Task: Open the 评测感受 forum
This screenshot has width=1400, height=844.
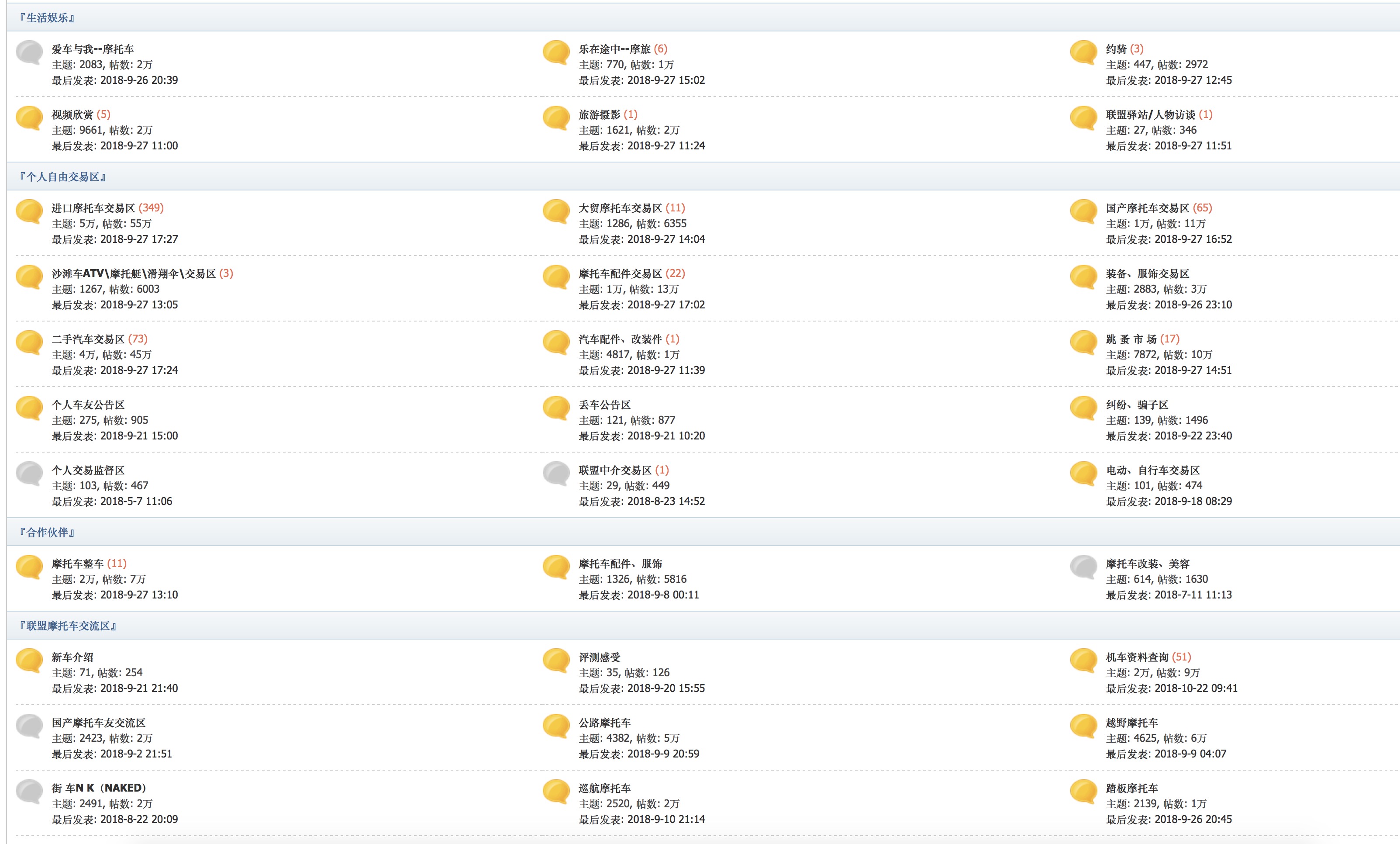Action: pos(600,657)
